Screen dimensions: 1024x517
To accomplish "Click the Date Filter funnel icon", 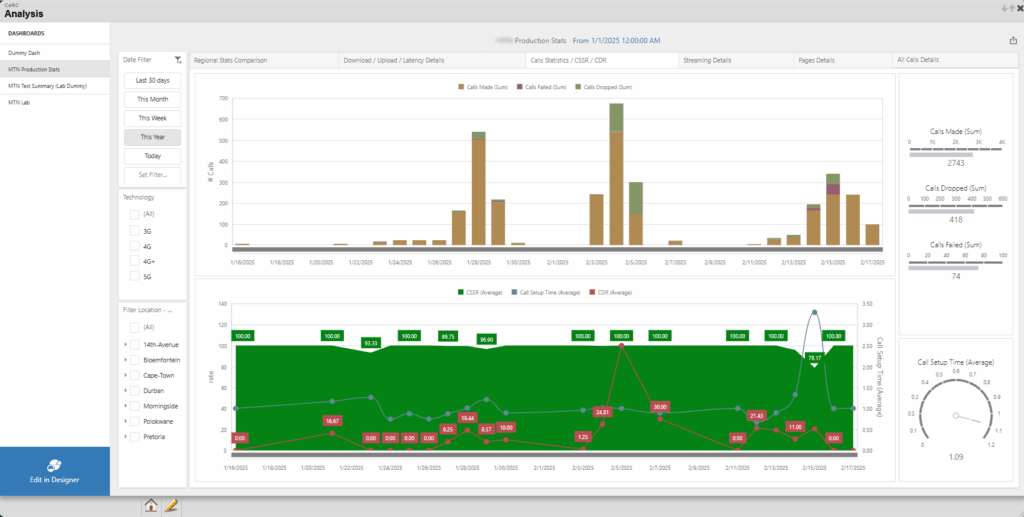I will pyautogui.click(x=177, y=60).
